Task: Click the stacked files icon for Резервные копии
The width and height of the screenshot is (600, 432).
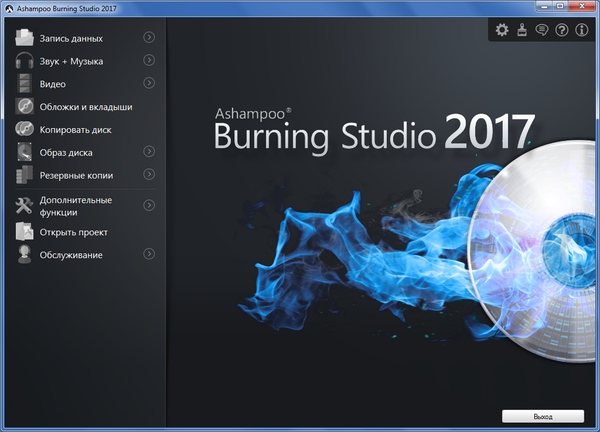Action: coord(24,175)
